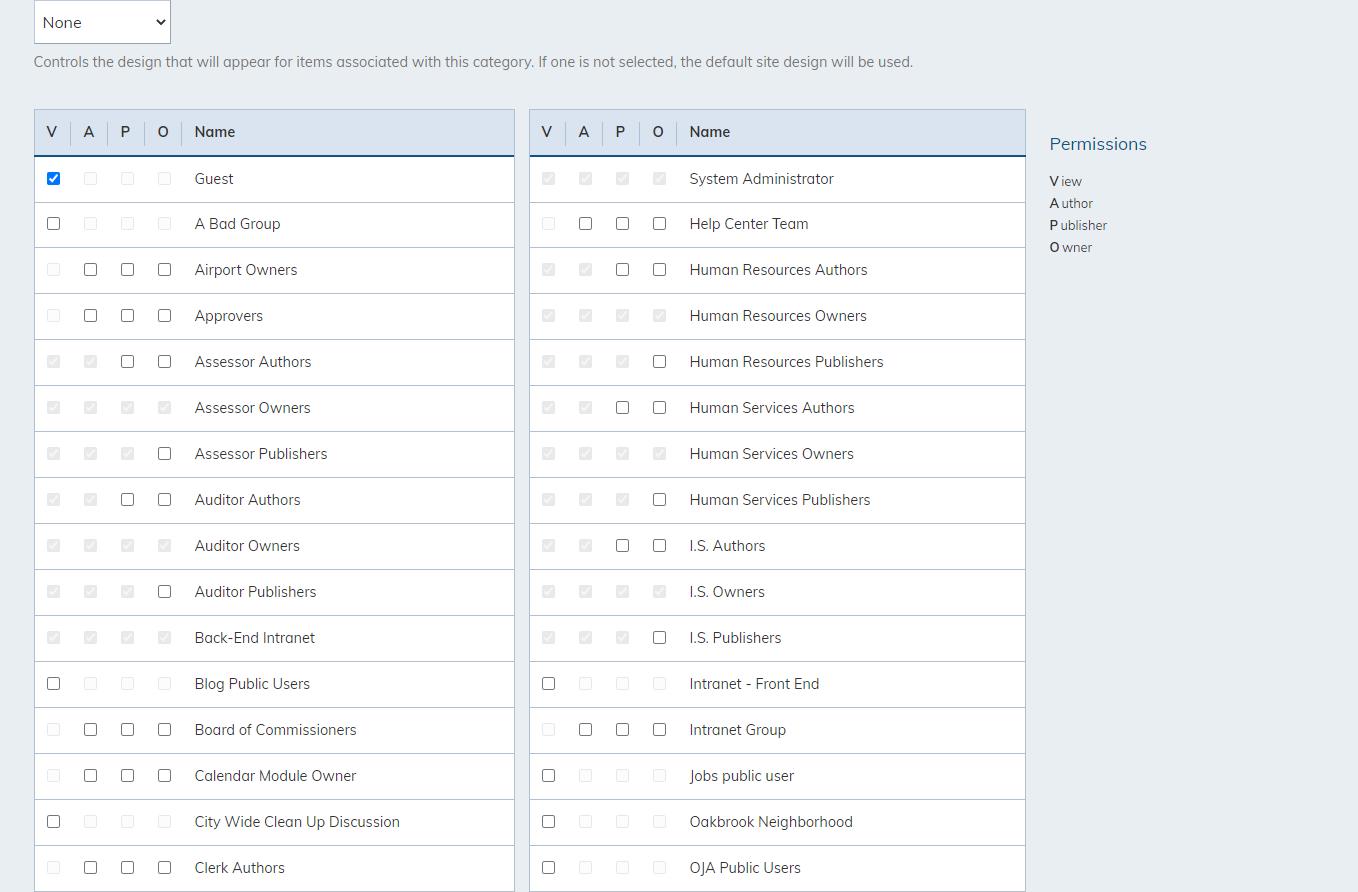Check Owner for Help Center Team
Image resolution: width=1358 pixels, height=892 pixels.
click(660, 224)
